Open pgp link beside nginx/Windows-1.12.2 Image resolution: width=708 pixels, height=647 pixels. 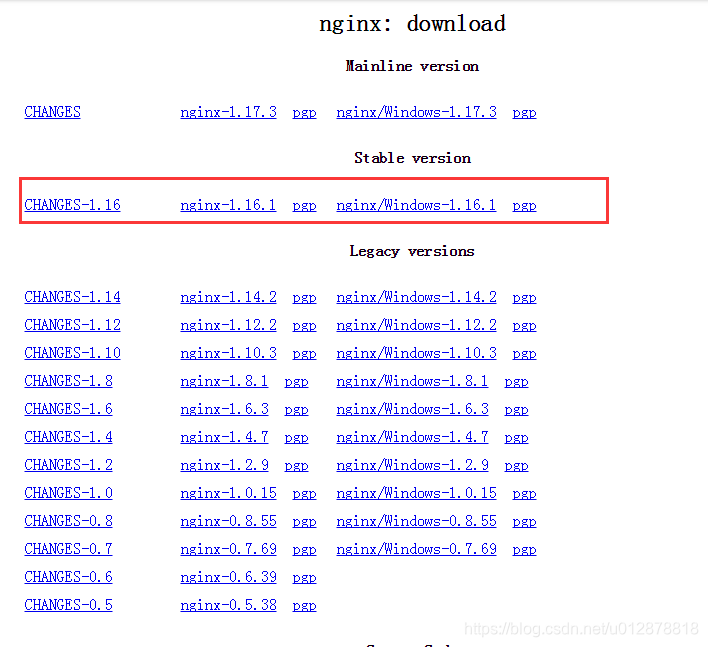tap(524, 326)
